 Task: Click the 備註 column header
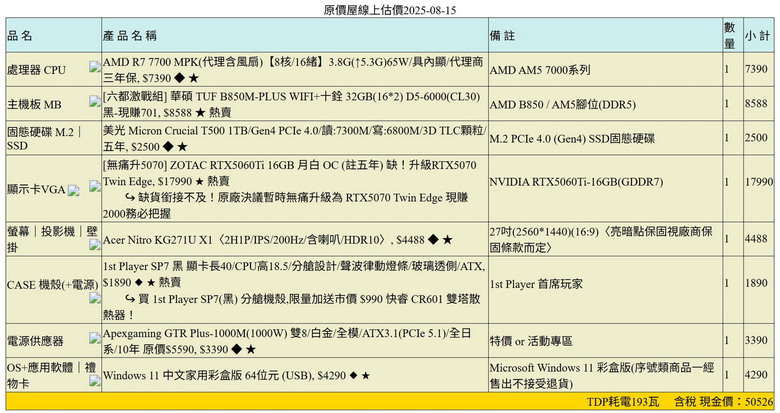pyautogui.click(x=502, y=36)
